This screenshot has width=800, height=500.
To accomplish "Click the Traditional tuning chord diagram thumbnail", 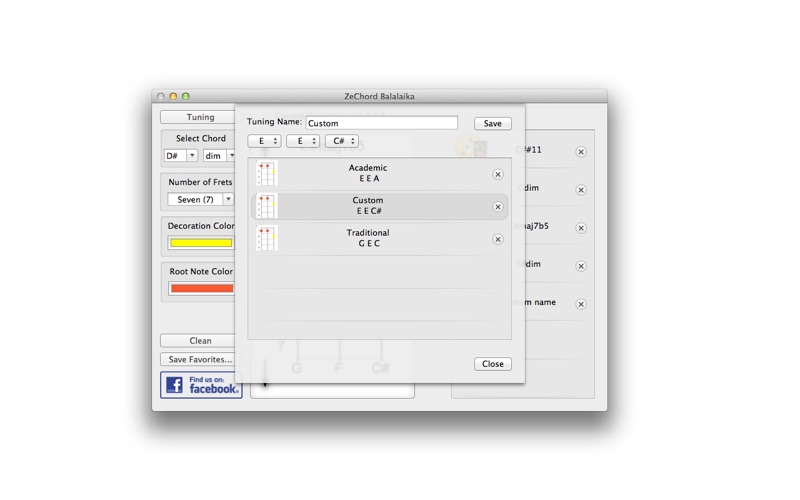I will (x=267, y=238).
